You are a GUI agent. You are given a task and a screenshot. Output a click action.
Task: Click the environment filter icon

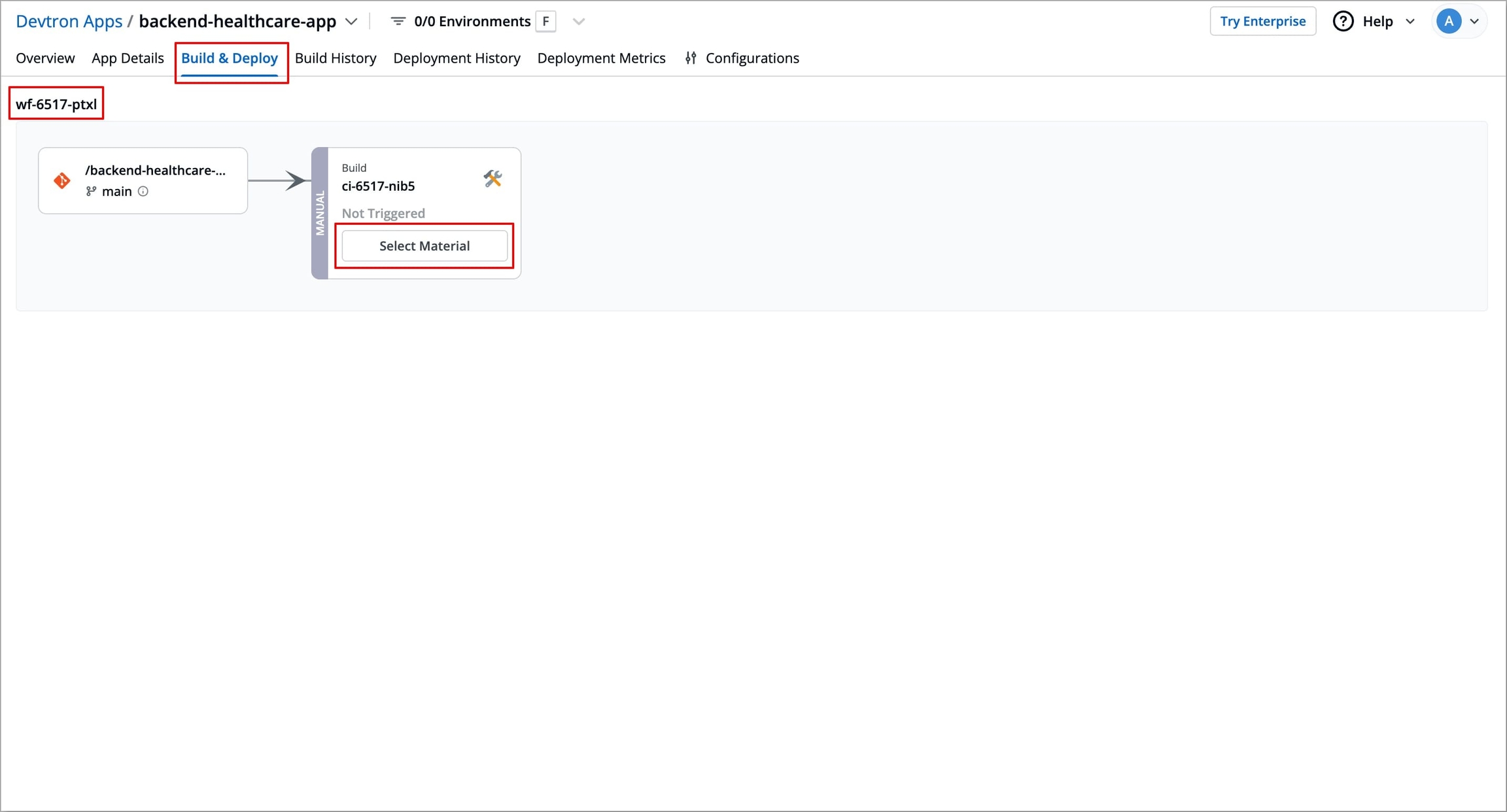pos(398,22)
